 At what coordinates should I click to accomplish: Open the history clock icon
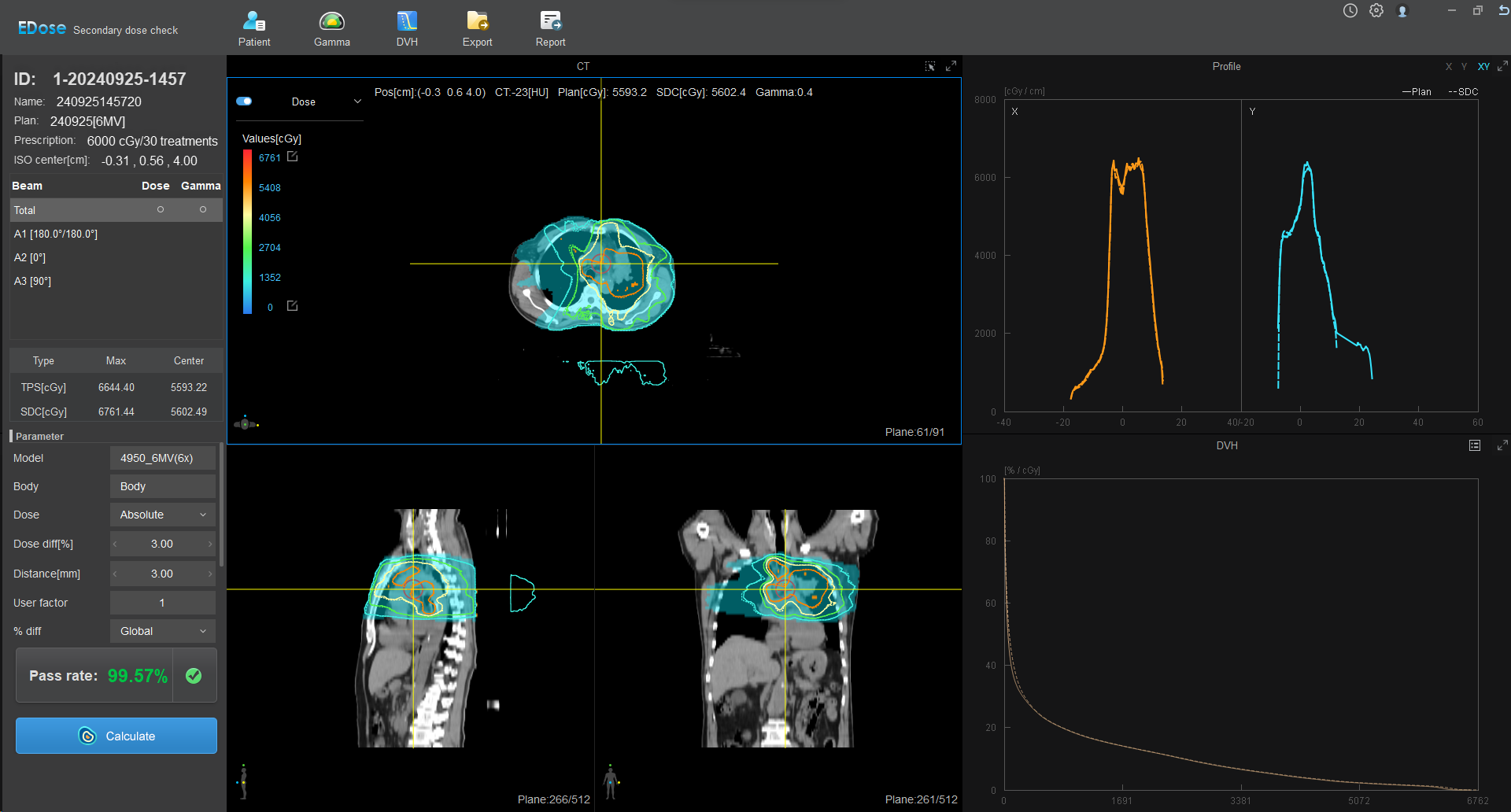[1350, 11]
